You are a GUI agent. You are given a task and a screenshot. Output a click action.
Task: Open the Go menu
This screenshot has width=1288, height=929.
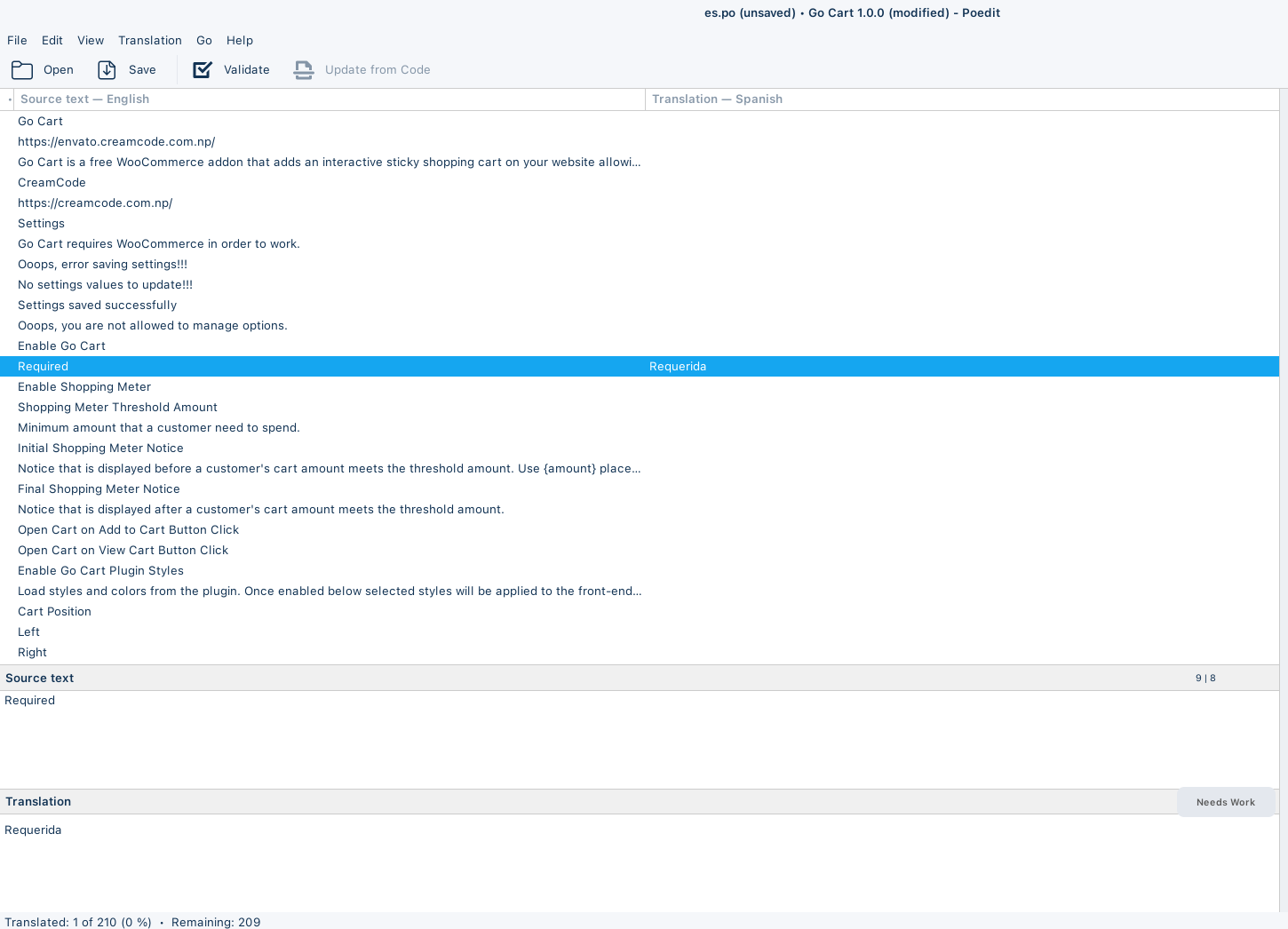[x=204, y=40]
